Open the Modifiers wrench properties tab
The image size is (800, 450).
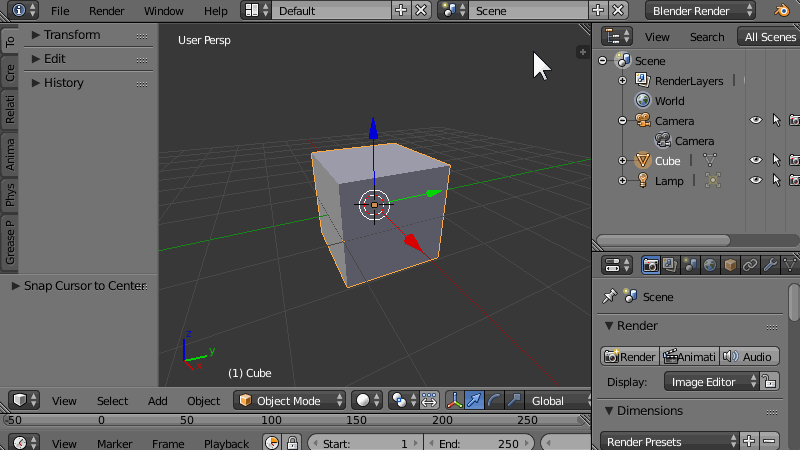(770, 265)
